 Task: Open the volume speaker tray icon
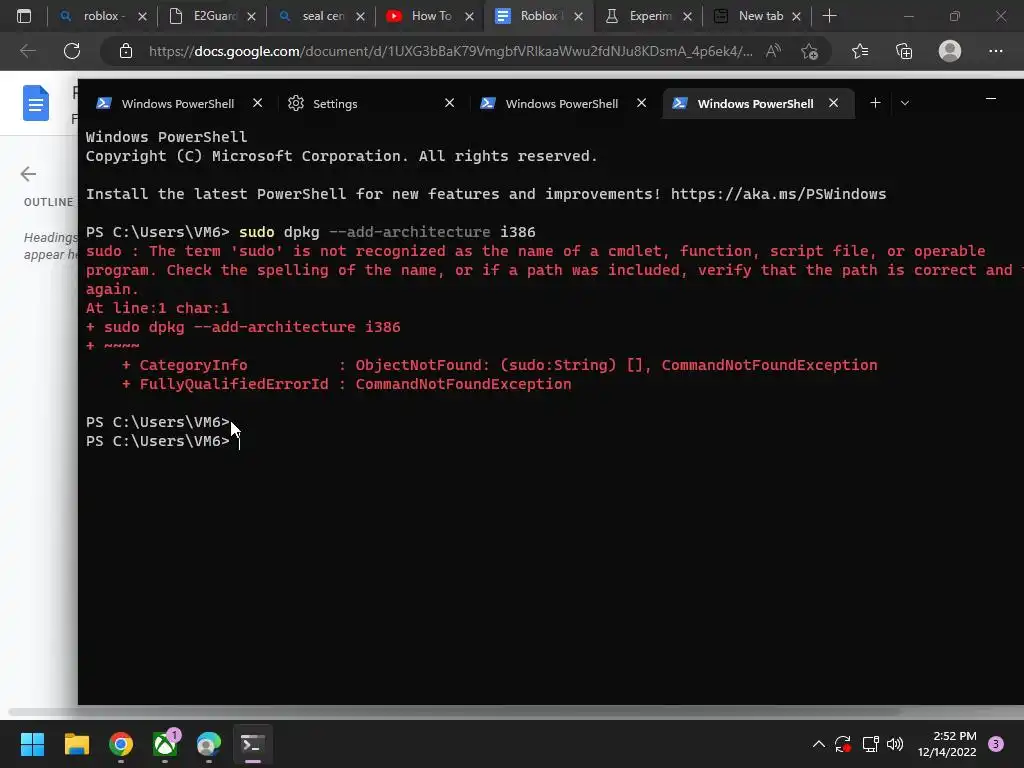click(x=895, y=744)
